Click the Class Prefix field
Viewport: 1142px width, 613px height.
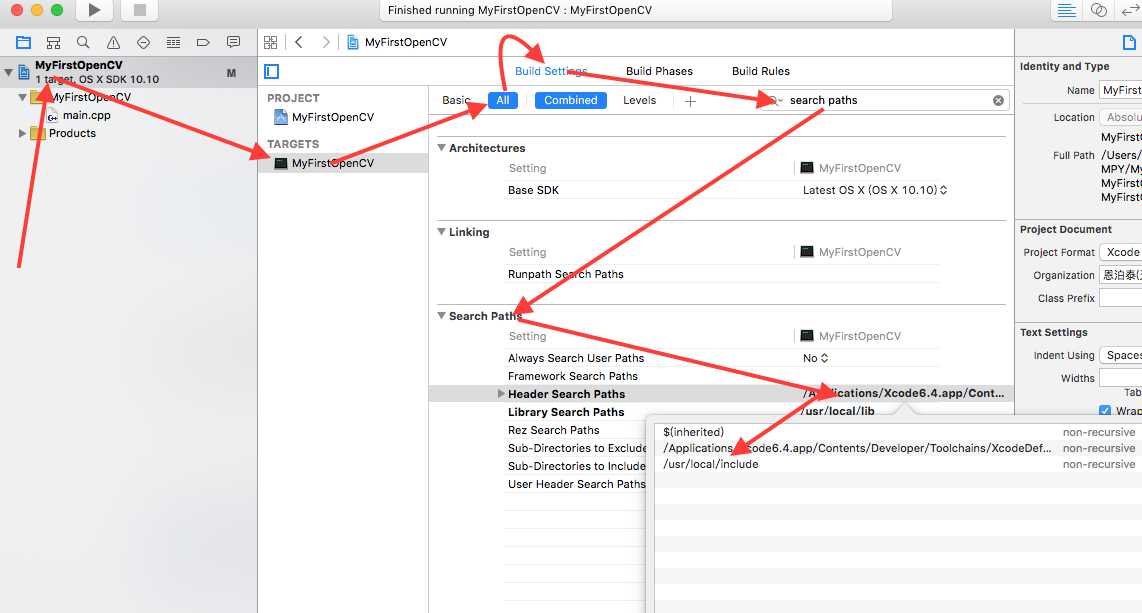[1120, 298]
